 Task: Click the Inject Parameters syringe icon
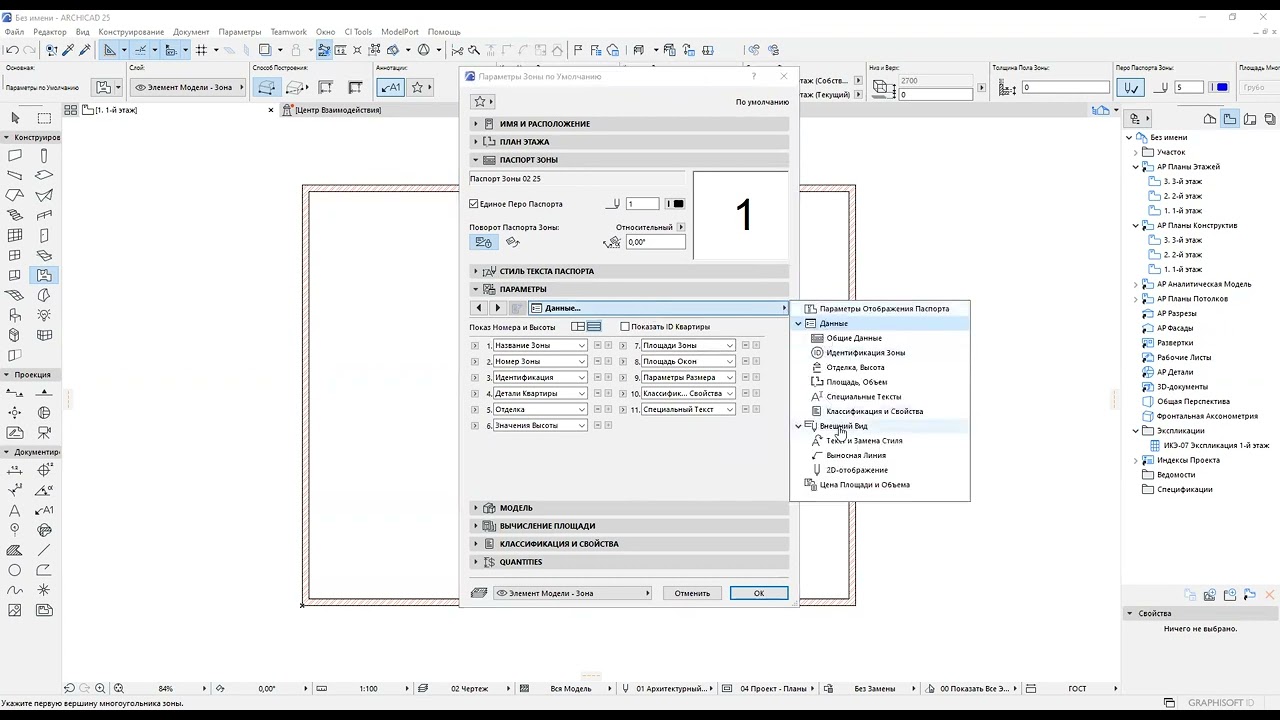pos(85,50)
